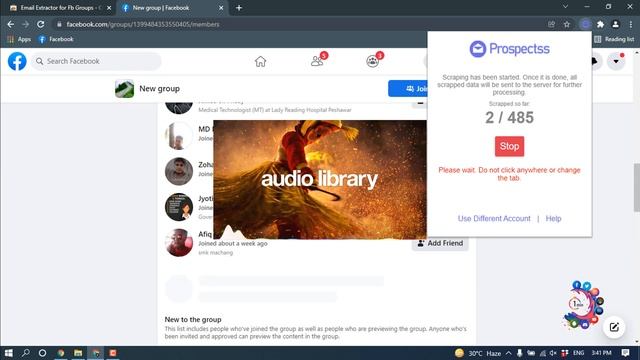
Task: Open Afiq's profile picture
Action: [179, 242]
